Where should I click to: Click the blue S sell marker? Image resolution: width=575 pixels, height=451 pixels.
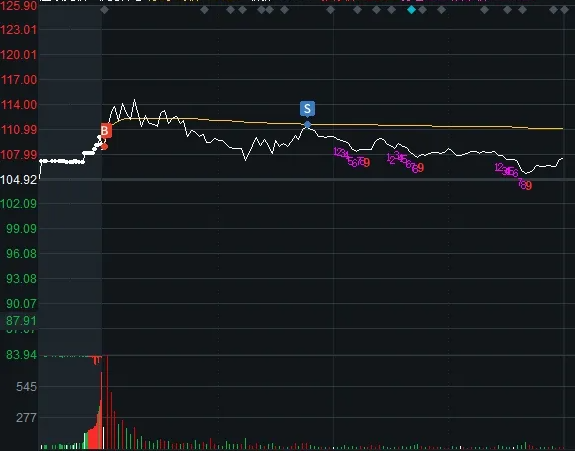pyautogui.click(x=307, y=109)
